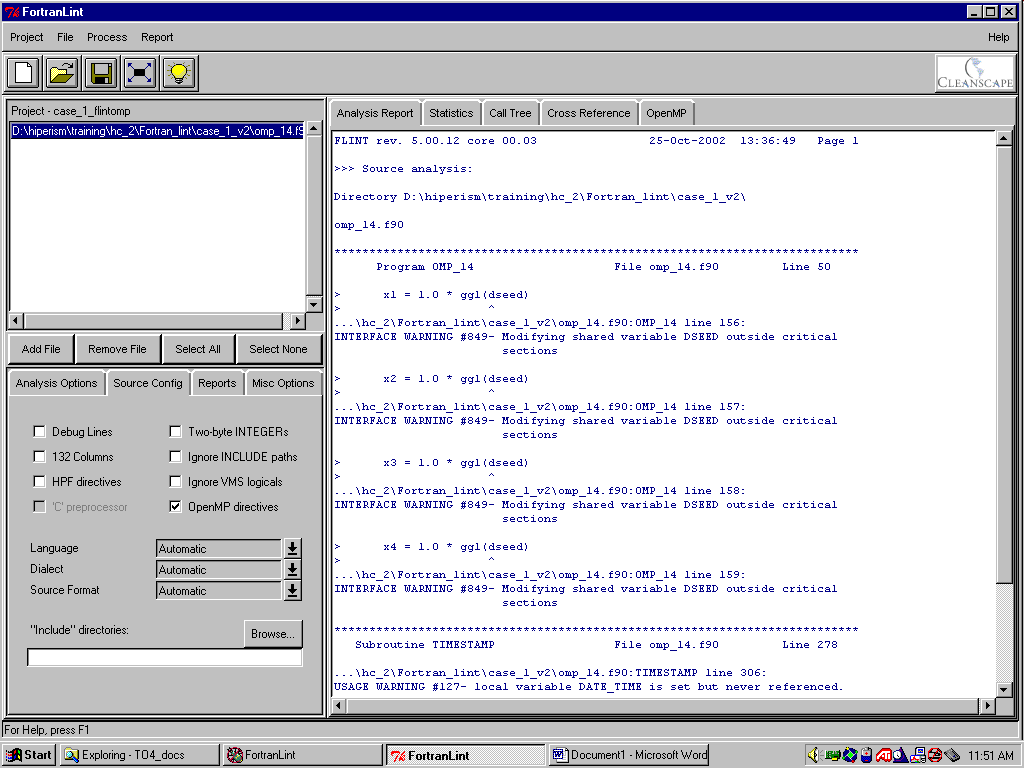Click the report pane scroll right arrow
Screen dimensions: 1024x768
click(987, 705)
